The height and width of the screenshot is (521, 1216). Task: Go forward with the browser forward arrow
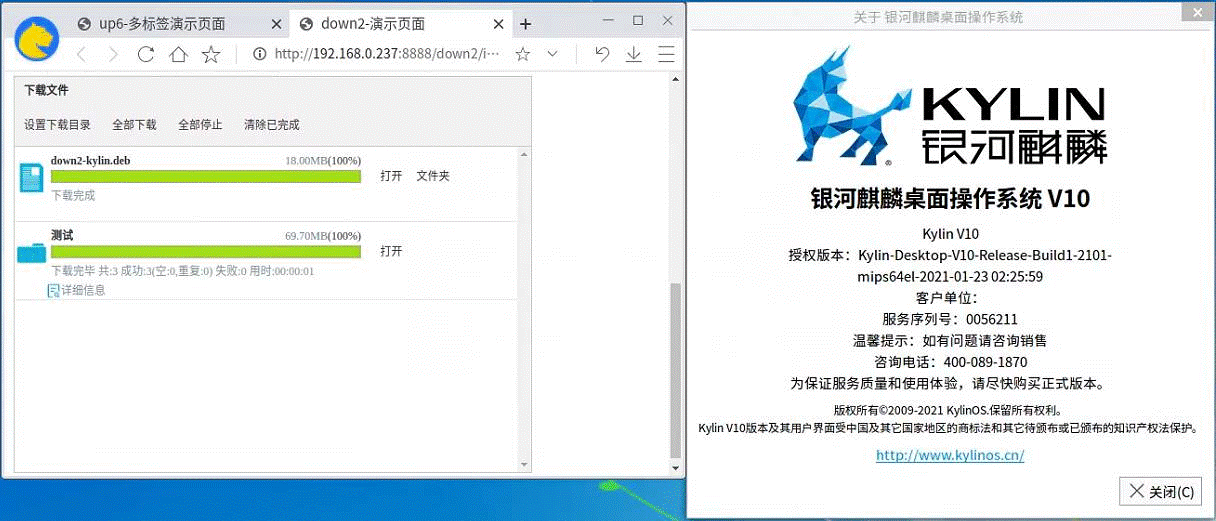(113, 55)
